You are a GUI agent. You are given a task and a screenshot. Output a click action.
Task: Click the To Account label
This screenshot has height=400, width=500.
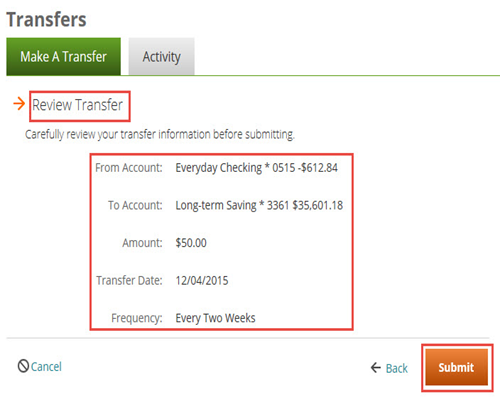(x=135, y=205)
